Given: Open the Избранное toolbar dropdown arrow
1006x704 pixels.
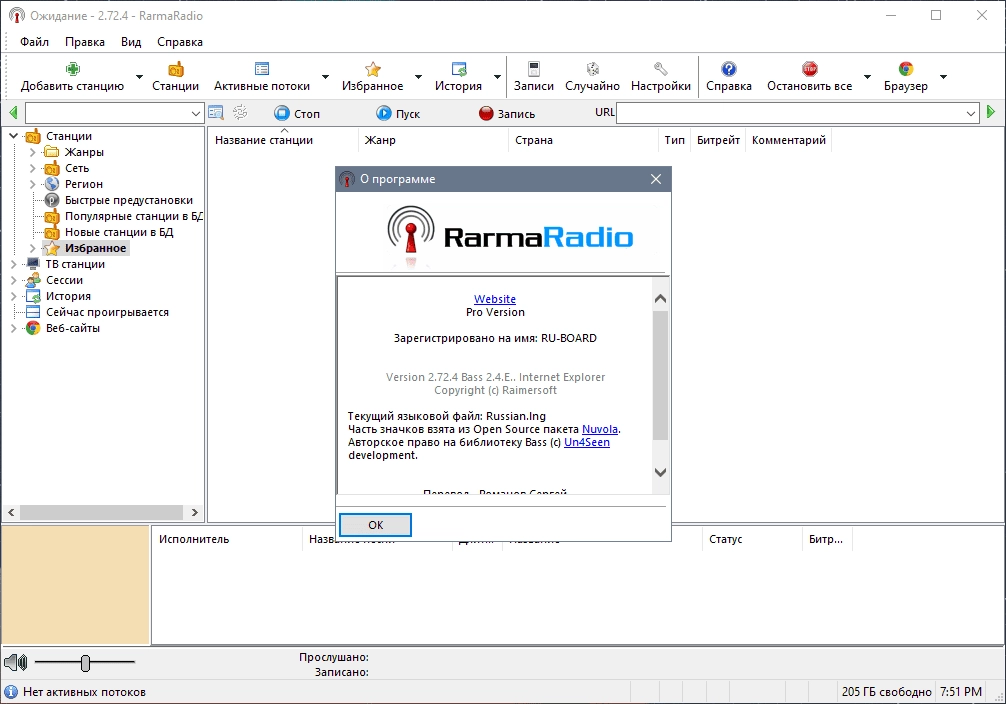Looking at the screenshot, I should point(418,77).
